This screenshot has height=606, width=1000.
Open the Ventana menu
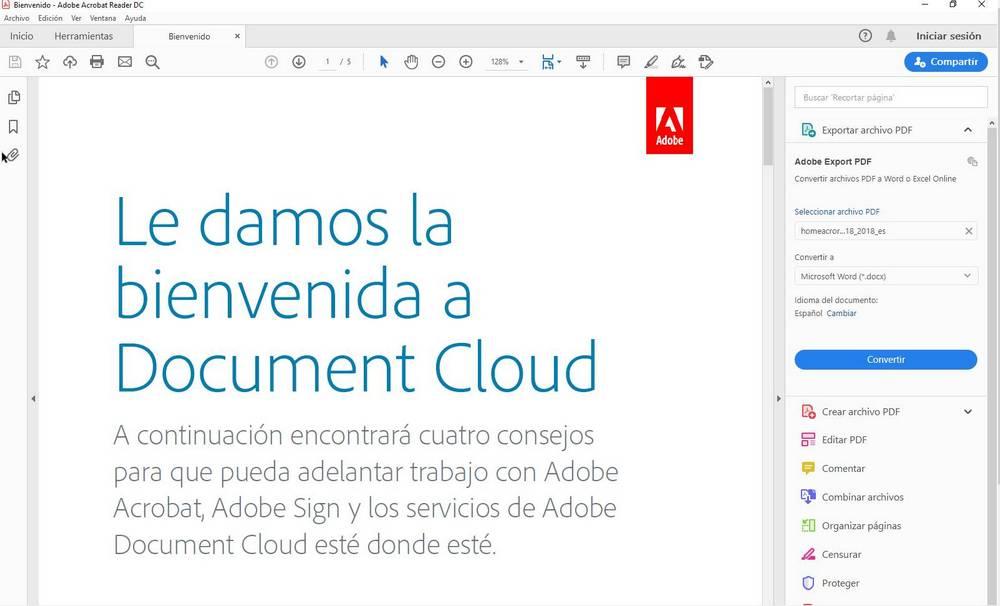[103, 18]
